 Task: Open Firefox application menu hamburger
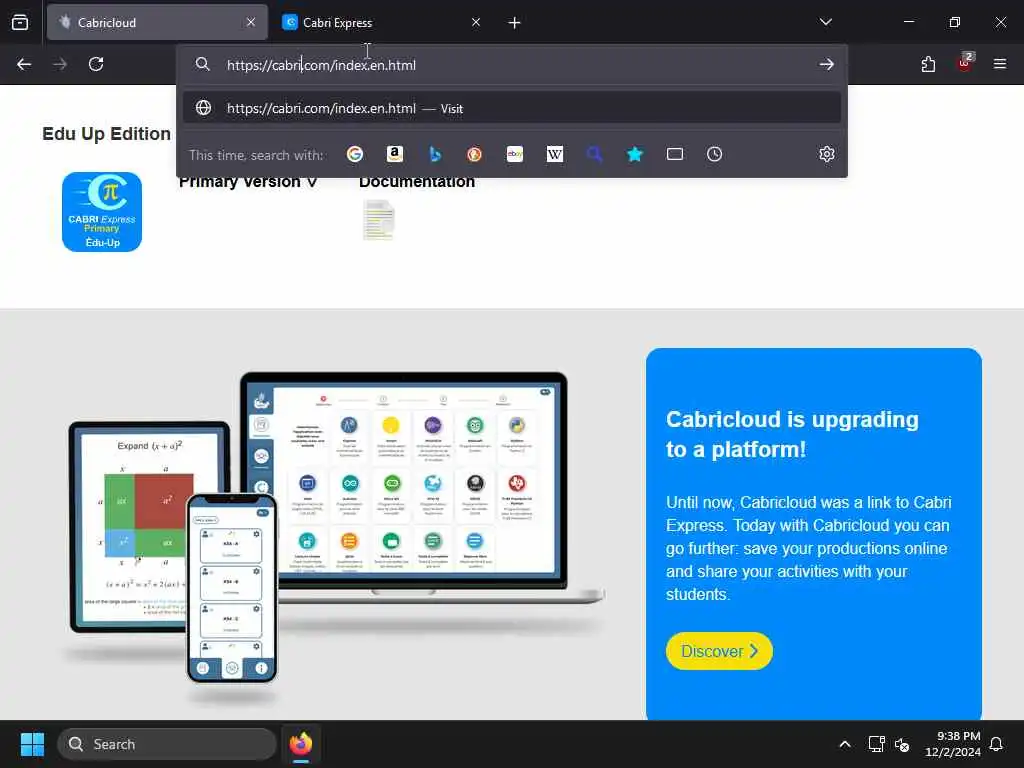click(1000, 64)
